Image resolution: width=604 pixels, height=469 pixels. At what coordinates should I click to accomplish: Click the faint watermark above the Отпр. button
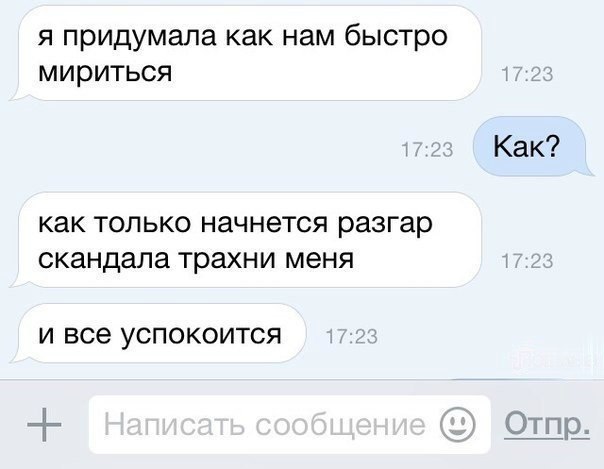[x=555, y=356]
